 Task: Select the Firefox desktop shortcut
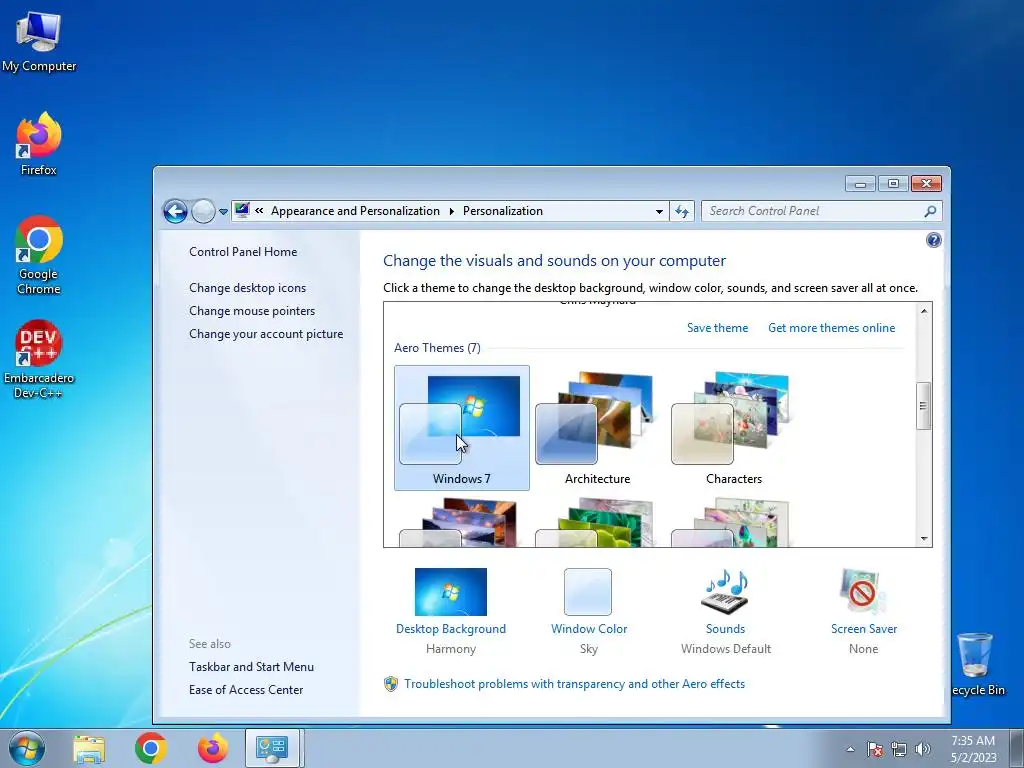(x=39, y=144)
